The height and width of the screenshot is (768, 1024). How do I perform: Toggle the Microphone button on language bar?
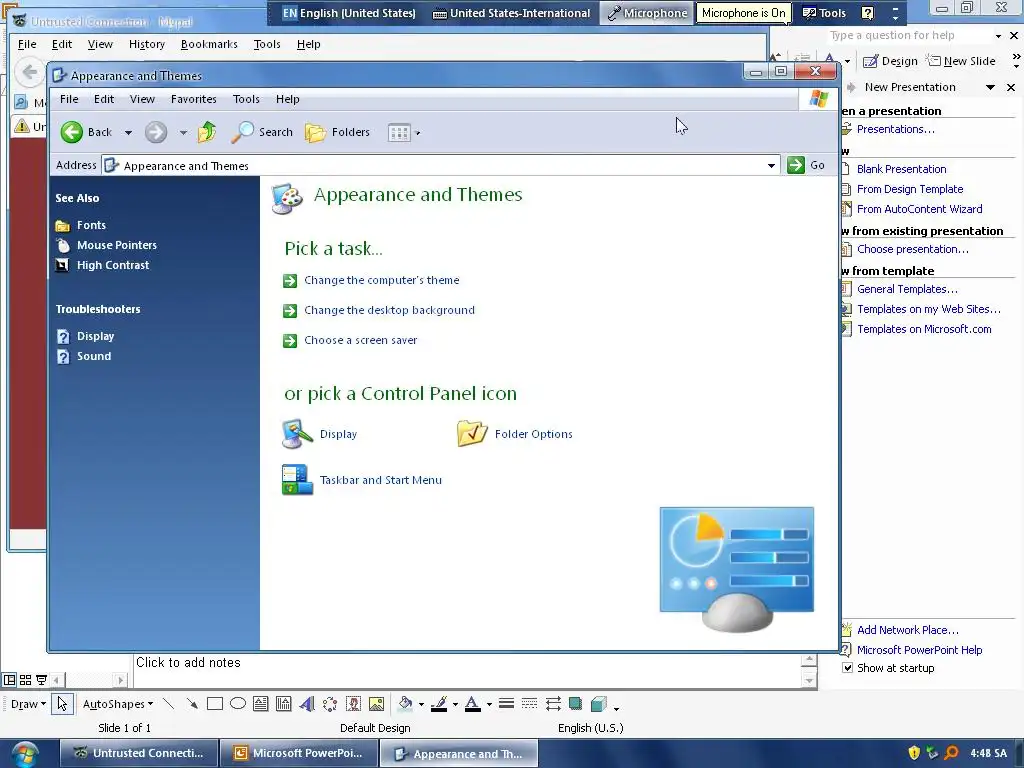[x=647, y=13]
